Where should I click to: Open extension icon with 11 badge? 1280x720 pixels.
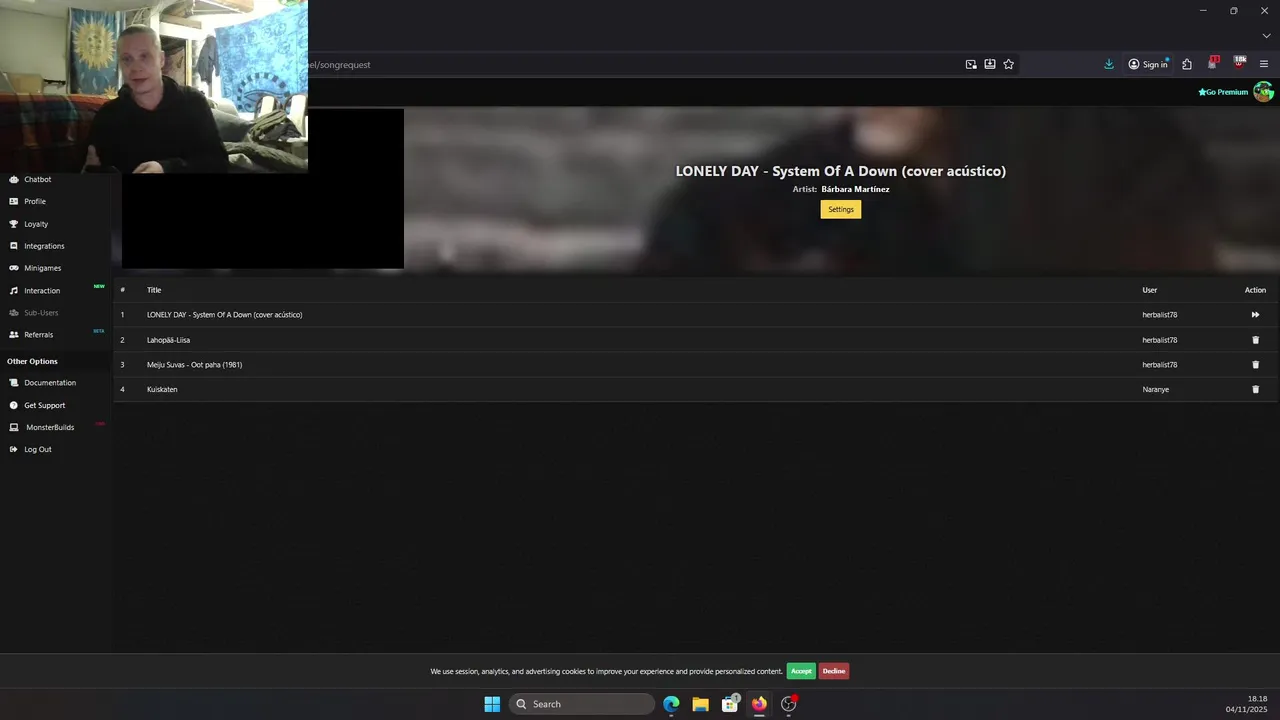point(1213,63)
